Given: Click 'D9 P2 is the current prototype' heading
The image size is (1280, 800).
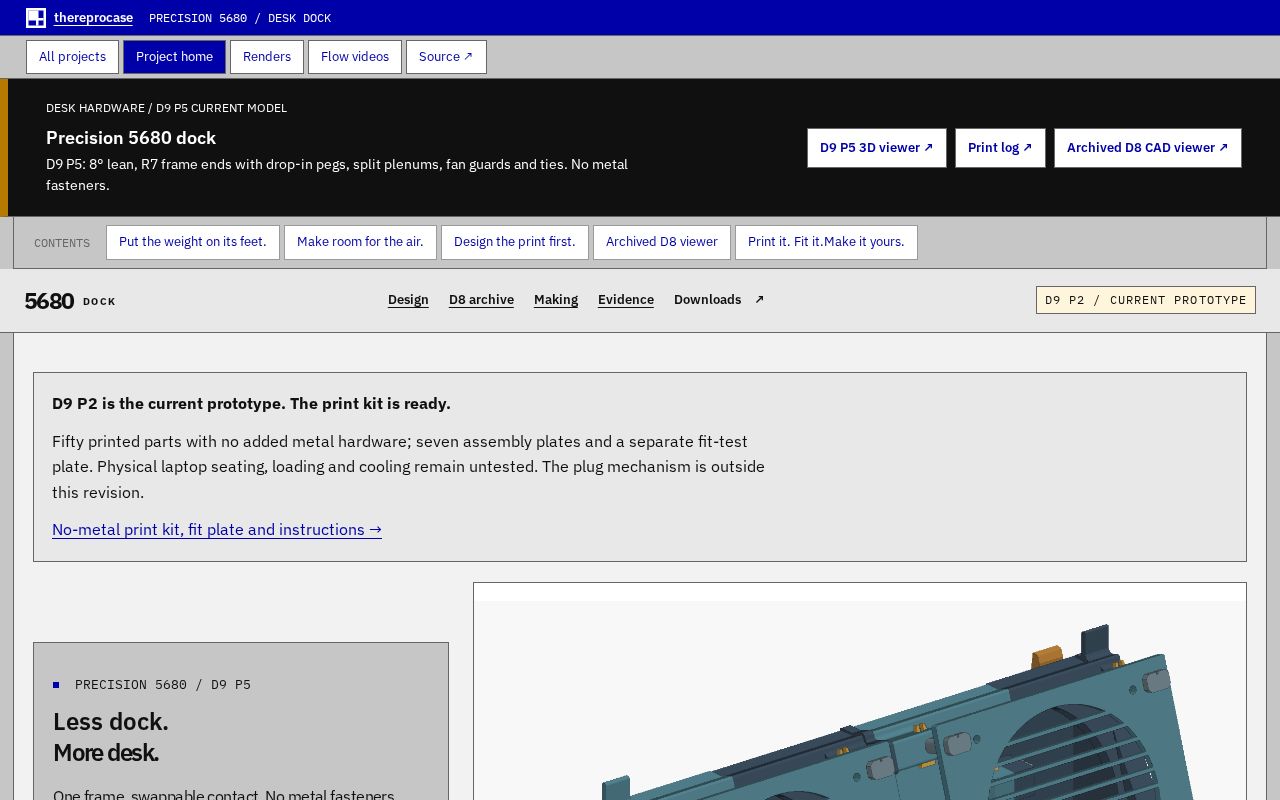Looking at the screenshot, I should click(x=251, y=404).
